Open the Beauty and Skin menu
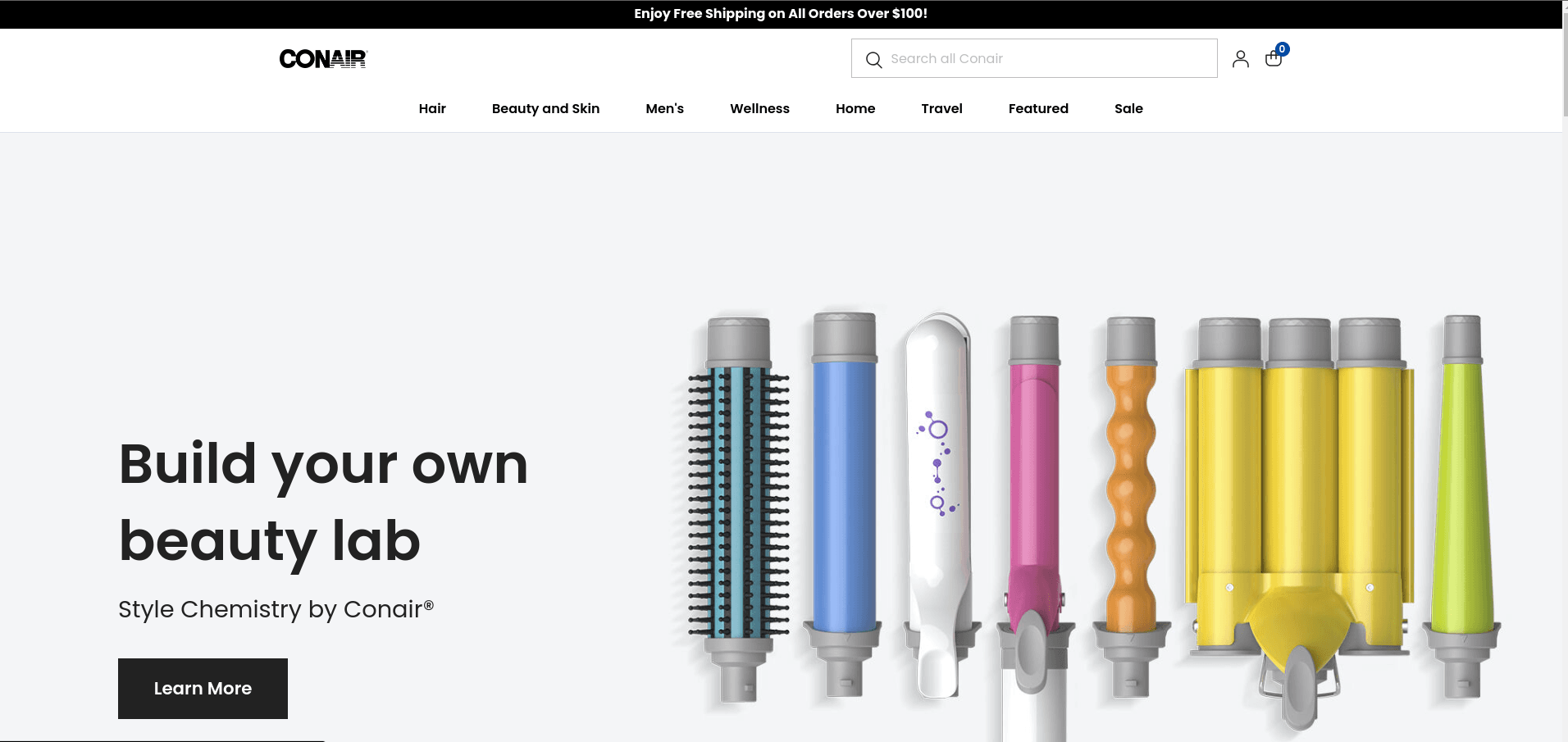 545,109
